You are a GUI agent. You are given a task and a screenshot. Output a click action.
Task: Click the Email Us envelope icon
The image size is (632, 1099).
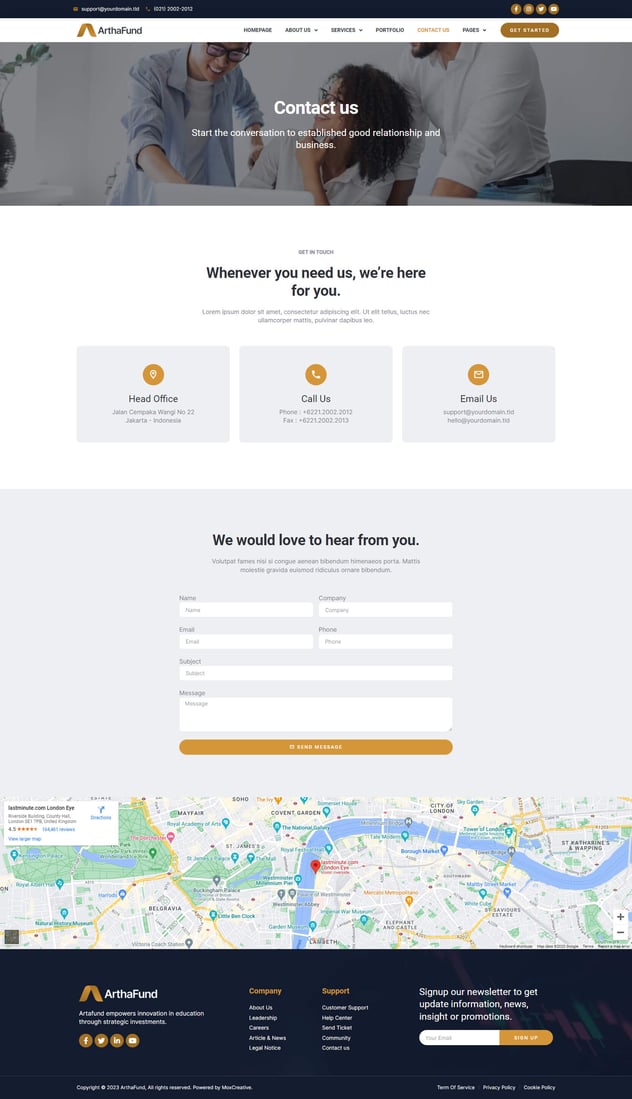[x=479, y=374]
